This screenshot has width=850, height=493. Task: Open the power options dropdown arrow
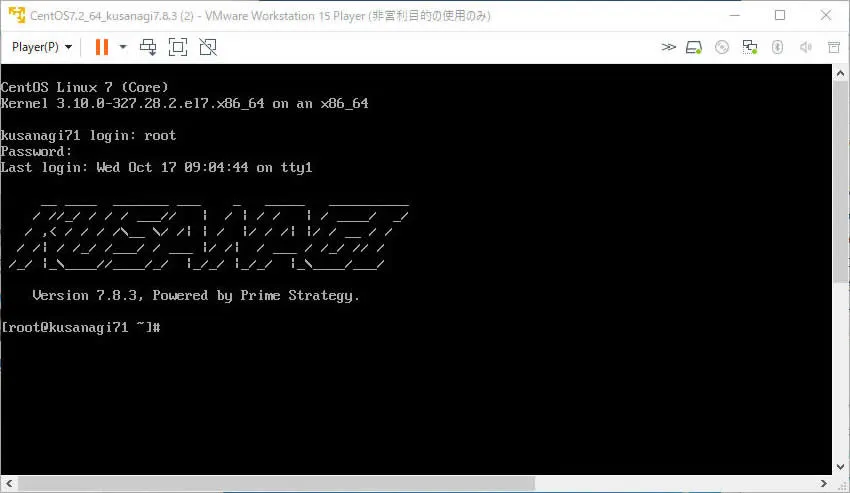(x=123, y=47)
